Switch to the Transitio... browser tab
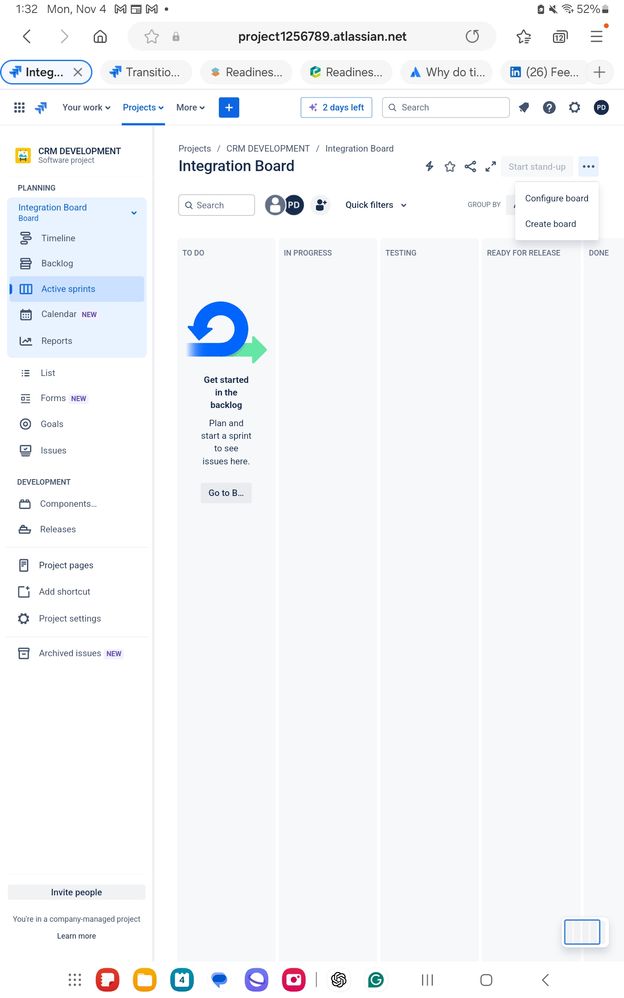Image resolution: width=624 pixels, height=998 pixels. point(146,72)
